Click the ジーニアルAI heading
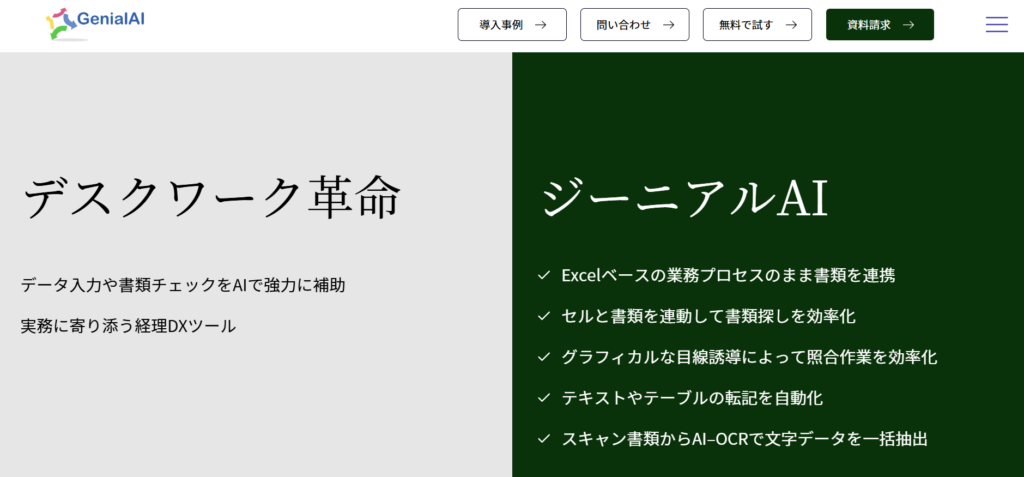The width and height of the screenshot is (1024, 477). (x=684, y=198)
